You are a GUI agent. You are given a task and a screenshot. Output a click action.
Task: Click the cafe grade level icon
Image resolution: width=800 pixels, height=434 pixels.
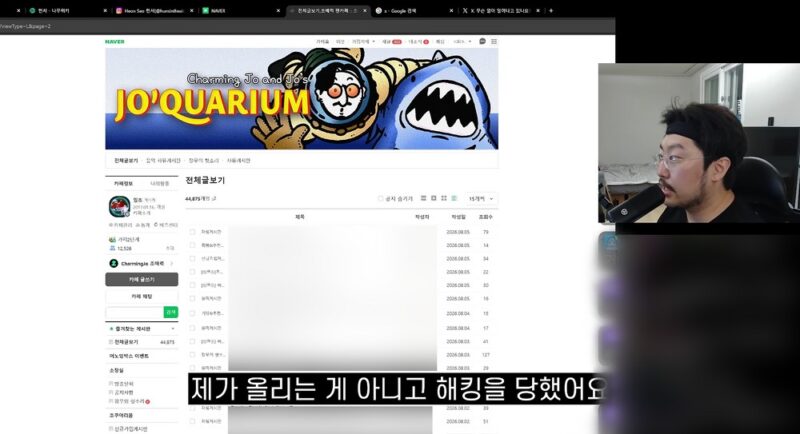coord(112,239)
